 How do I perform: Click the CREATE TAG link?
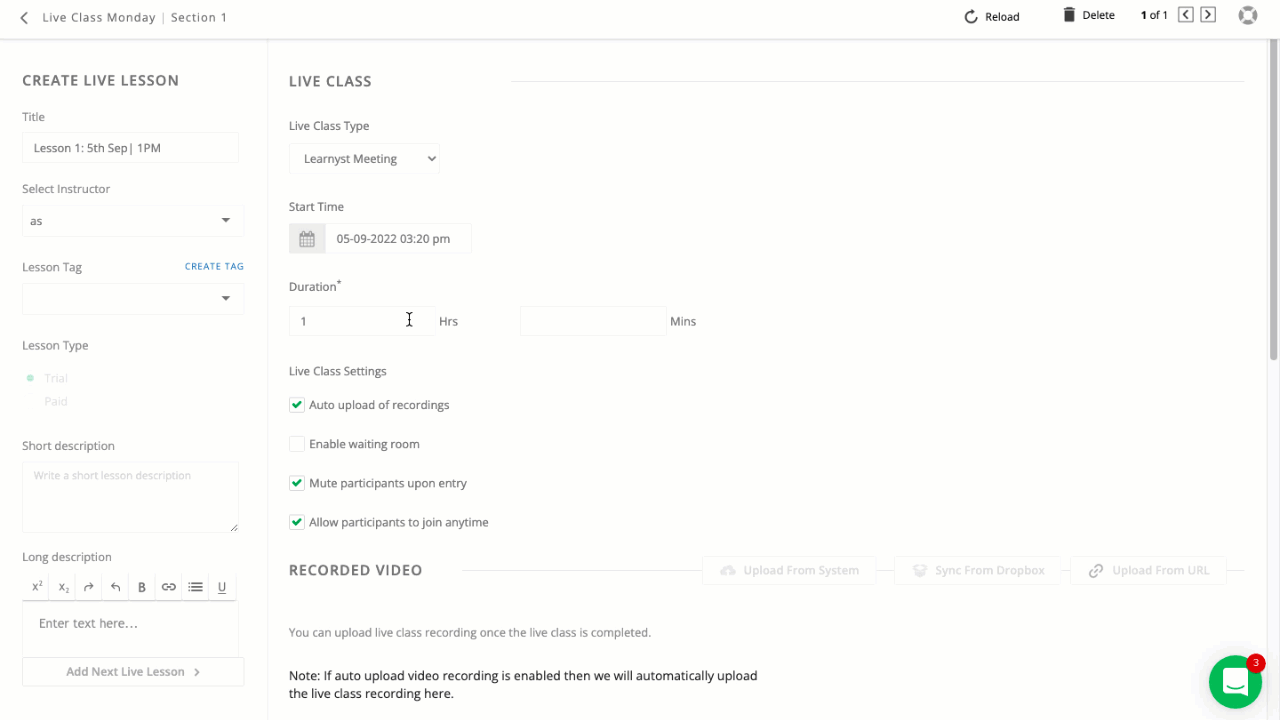point(214,267)
